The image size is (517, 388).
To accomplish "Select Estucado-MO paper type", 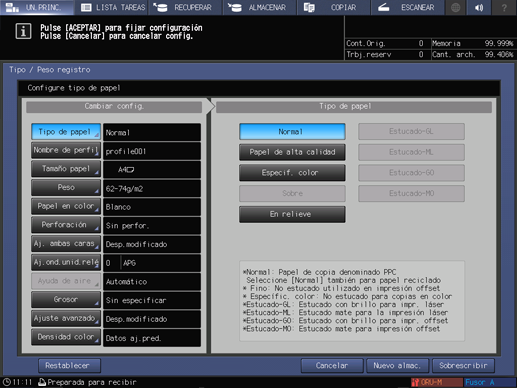I will pyautogui.click(x=411, y=194).
